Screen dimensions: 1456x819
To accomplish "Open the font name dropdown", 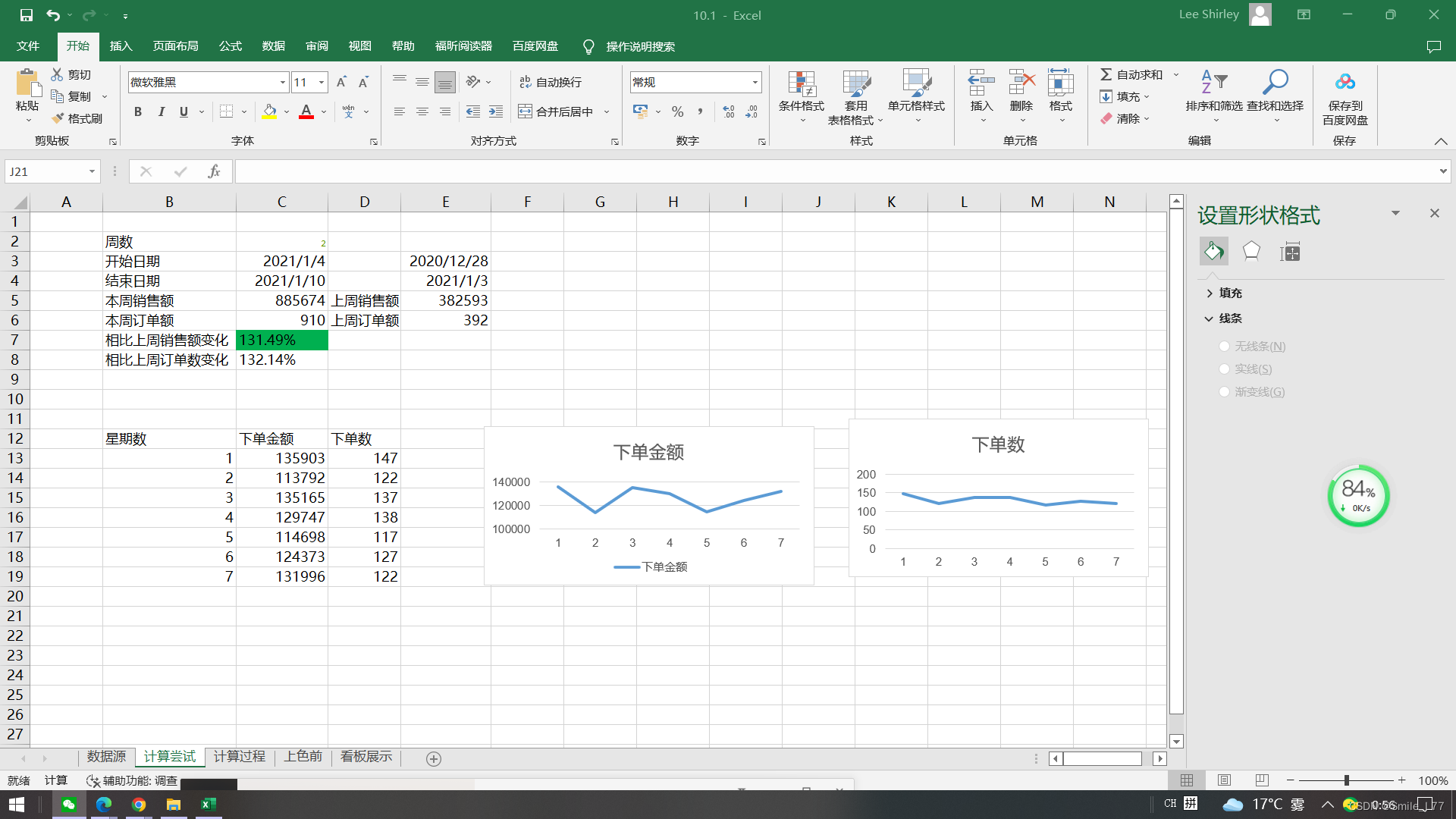I will [x=283, y=82].
